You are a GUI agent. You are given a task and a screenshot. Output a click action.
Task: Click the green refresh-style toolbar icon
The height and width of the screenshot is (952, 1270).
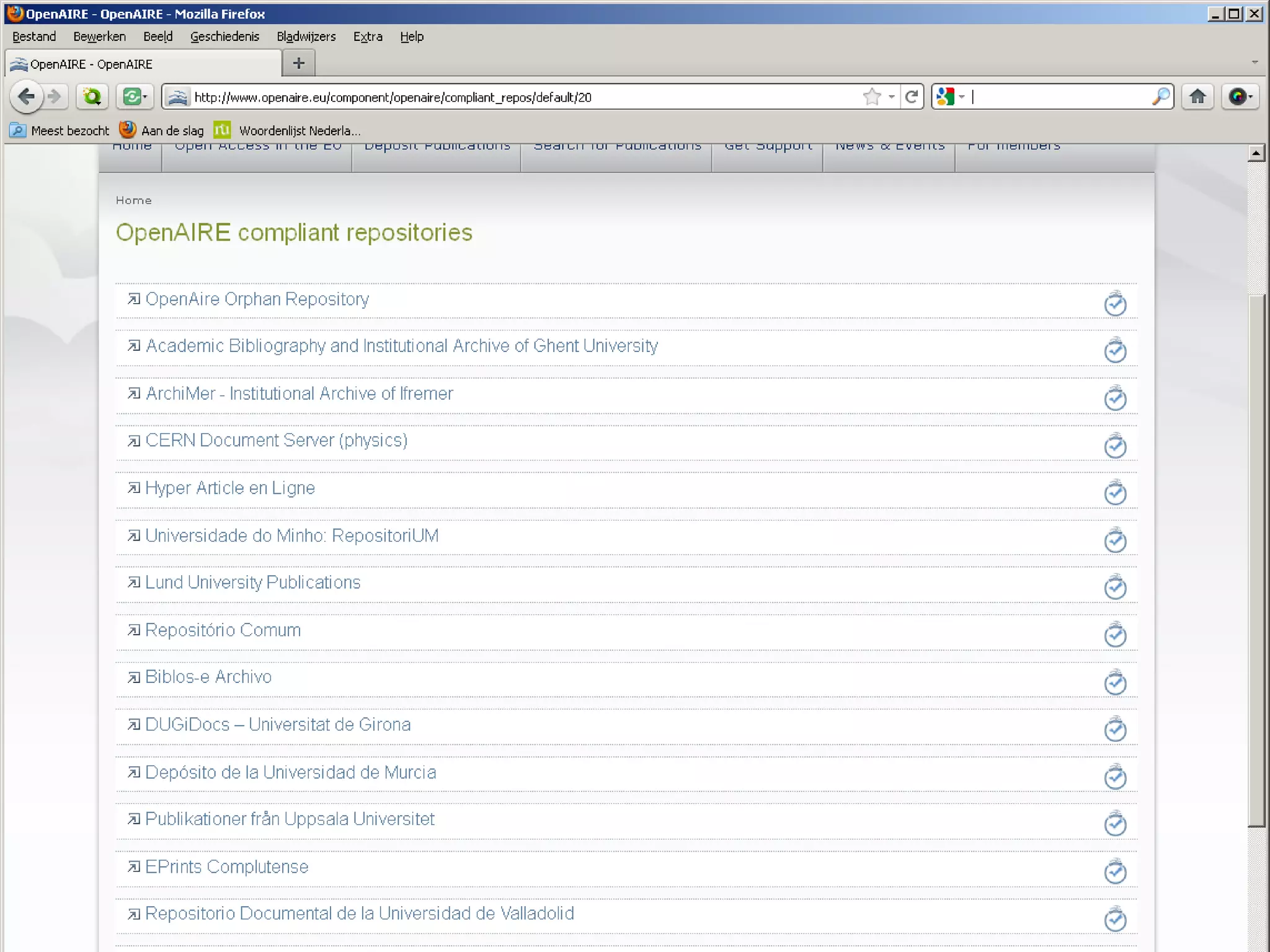pos(130,97)
